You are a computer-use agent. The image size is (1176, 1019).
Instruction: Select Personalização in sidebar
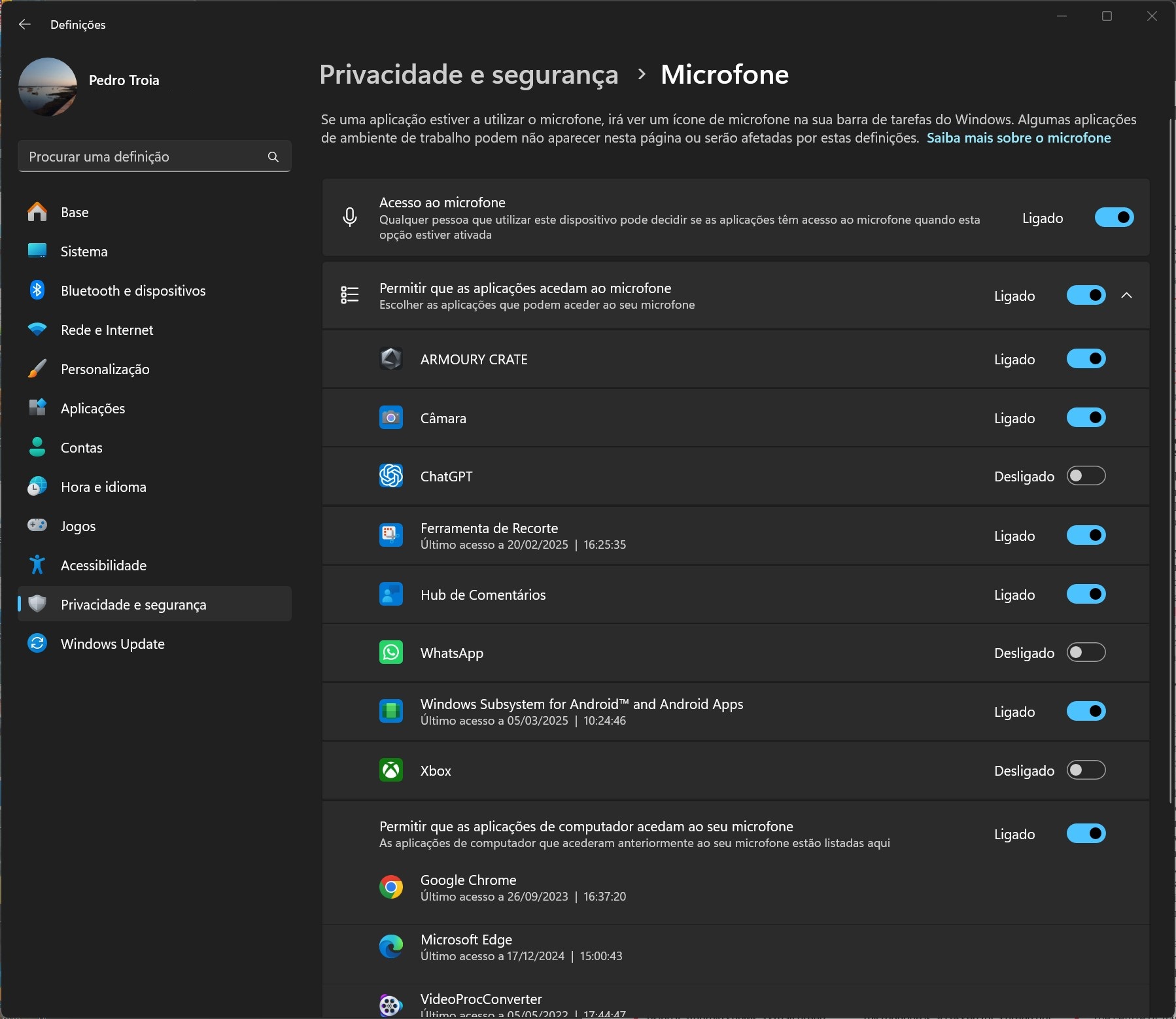pos(154,369)
